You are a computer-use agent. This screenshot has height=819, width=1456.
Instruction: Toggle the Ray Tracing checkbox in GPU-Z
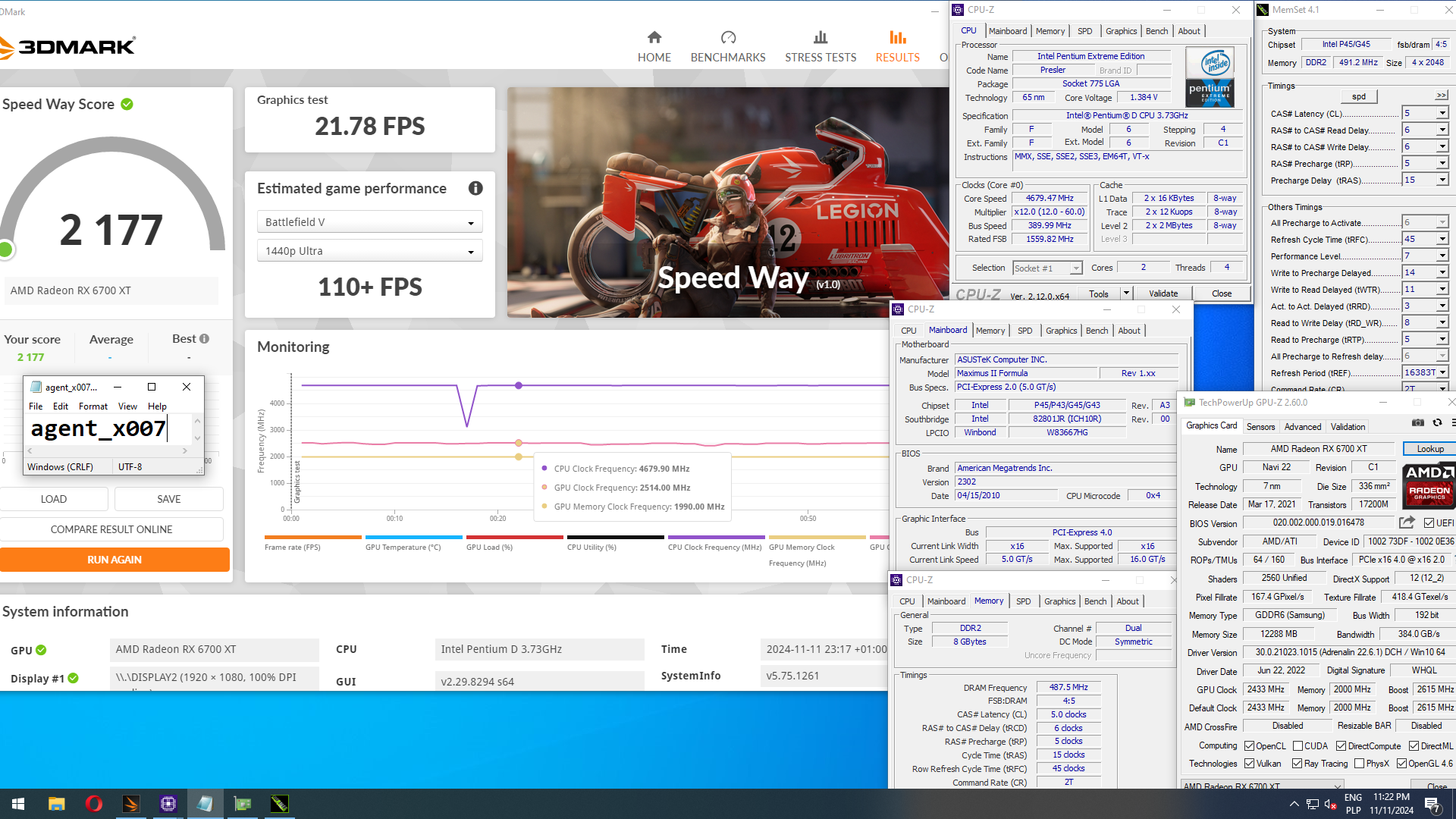pyautogui.click(x=1298, y=764)
